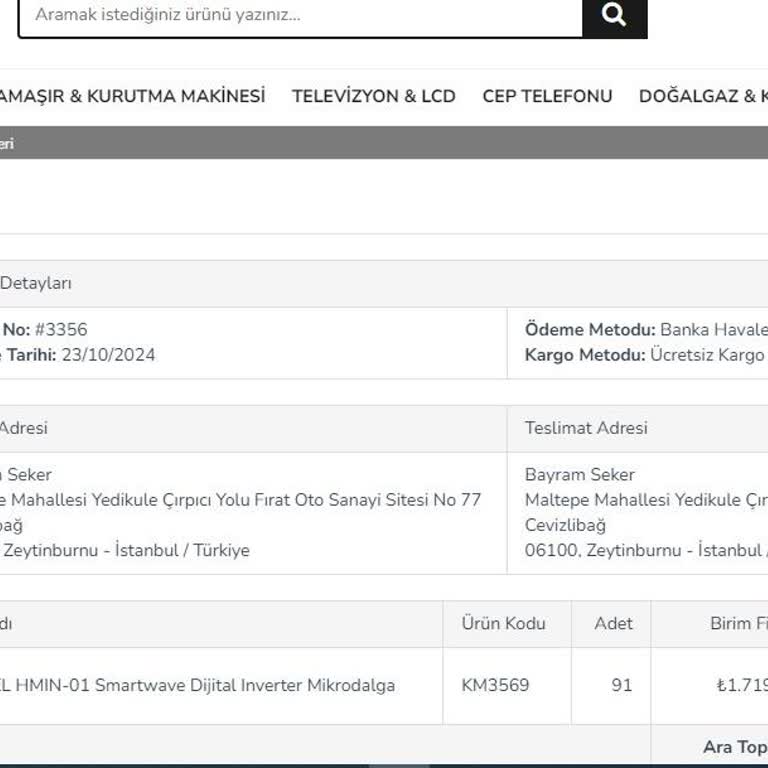Click 06100, Zeytinburnu delivery line
This screenshot has height=768, width=768.
click(x=646, y=551)
